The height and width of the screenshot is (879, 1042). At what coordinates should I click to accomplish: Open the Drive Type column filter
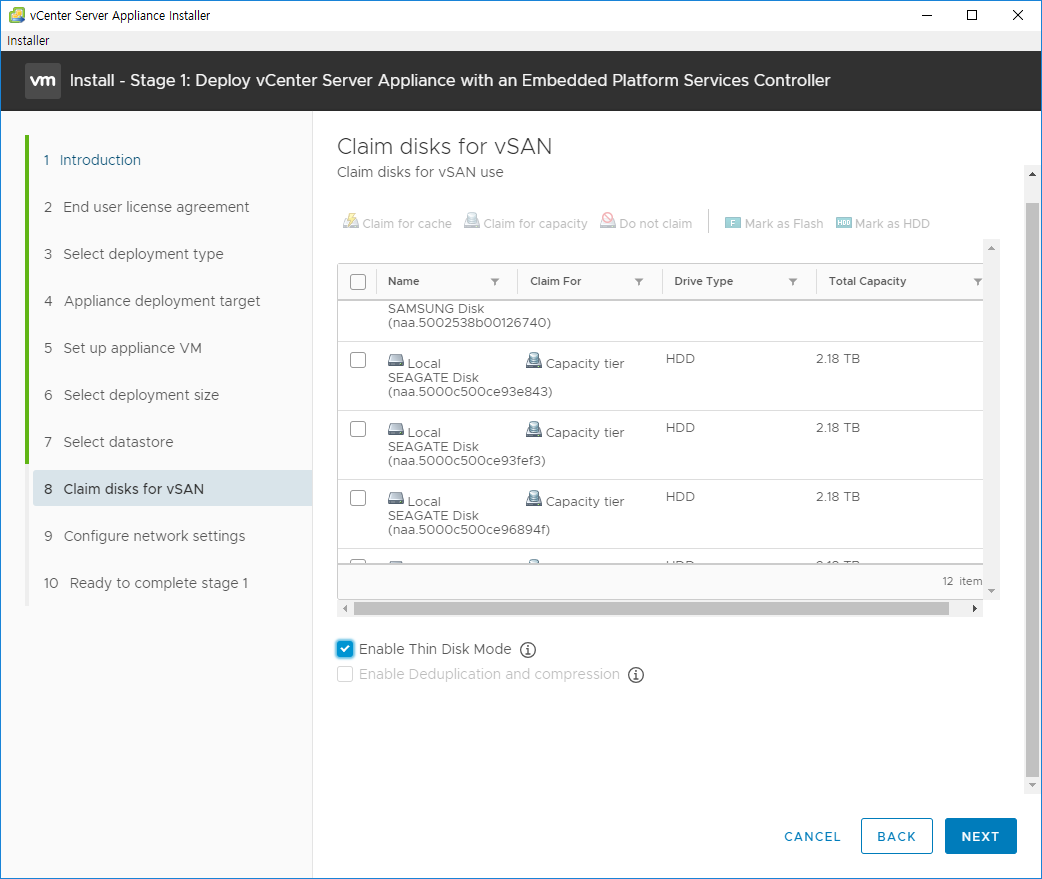[x=793, y=282]
